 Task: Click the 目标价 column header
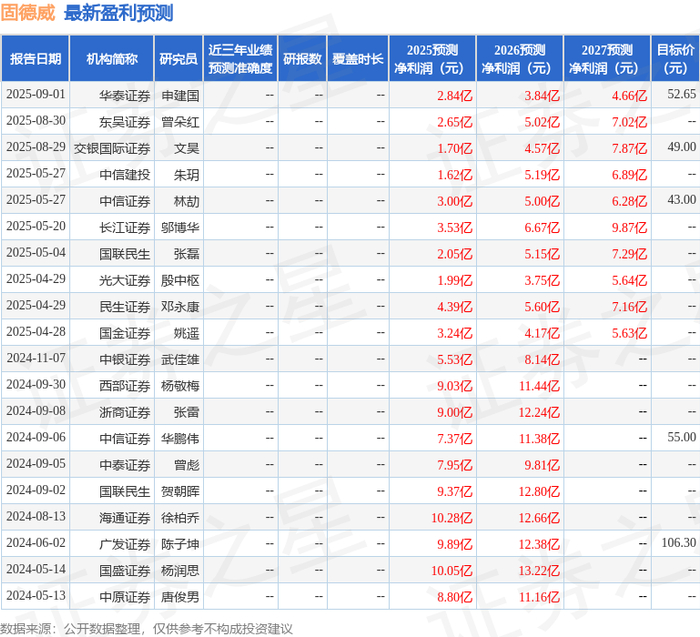click(x=675, y=59)
